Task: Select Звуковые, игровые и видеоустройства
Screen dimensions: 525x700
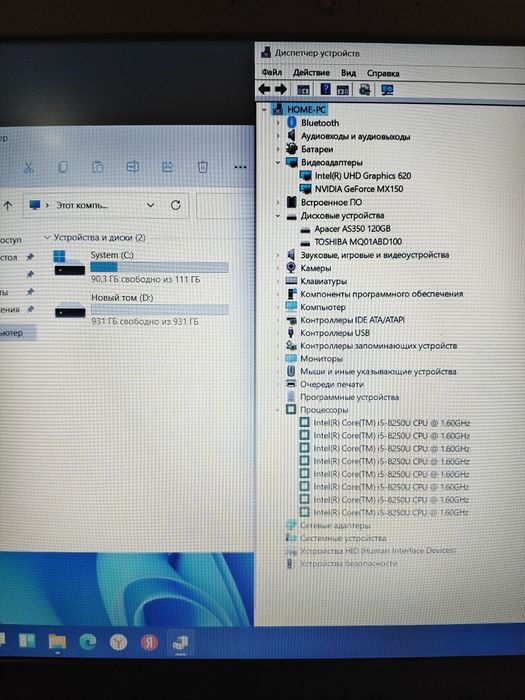Action: pyautogui.click(x=375, y=255)
